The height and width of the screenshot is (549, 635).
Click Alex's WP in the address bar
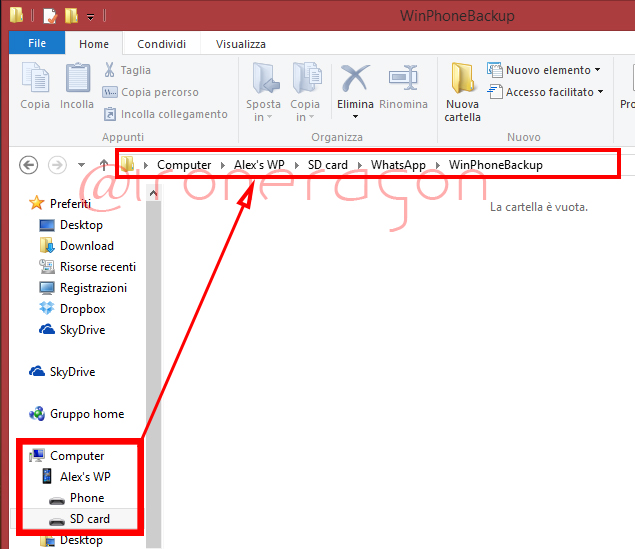pyautogui.click(x=259, y=165)
